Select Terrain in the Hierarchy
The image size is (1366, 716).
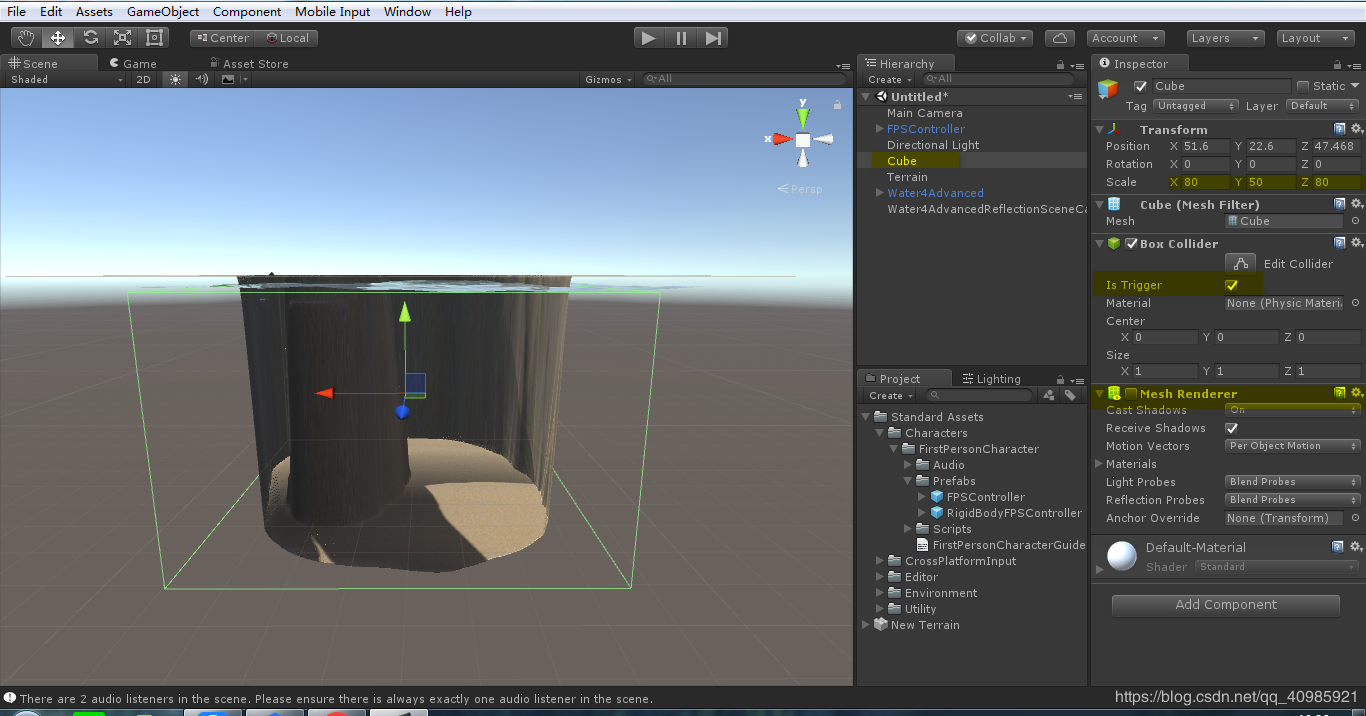tap(906, 177)
